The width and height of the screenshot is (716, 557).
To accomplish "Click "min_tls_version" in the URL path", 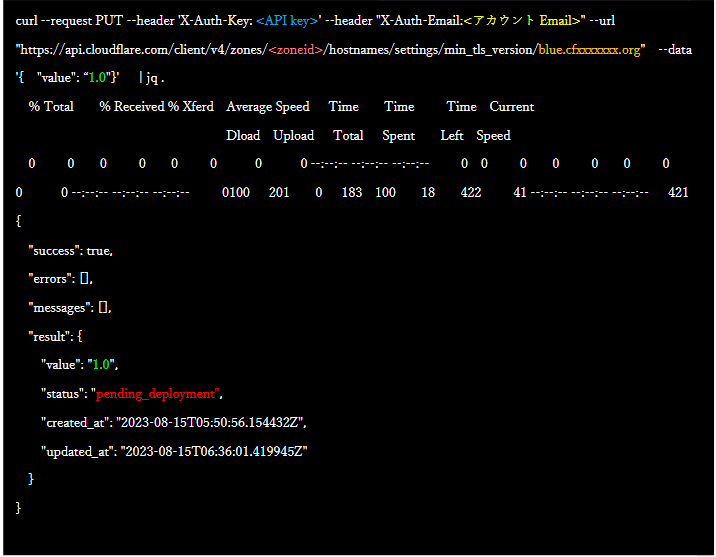I will click(488, 50).
